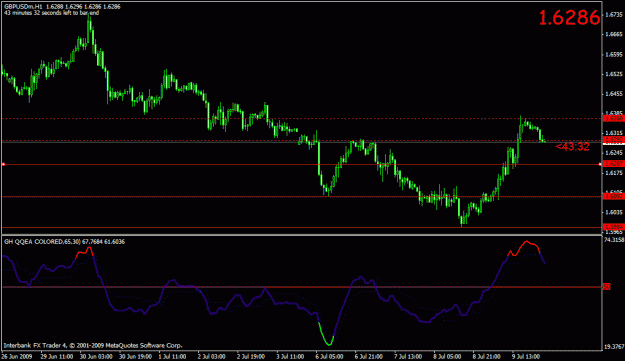
Task: Click the 9 Jul 13:00 time label
Action: click(x=526, y=356)
